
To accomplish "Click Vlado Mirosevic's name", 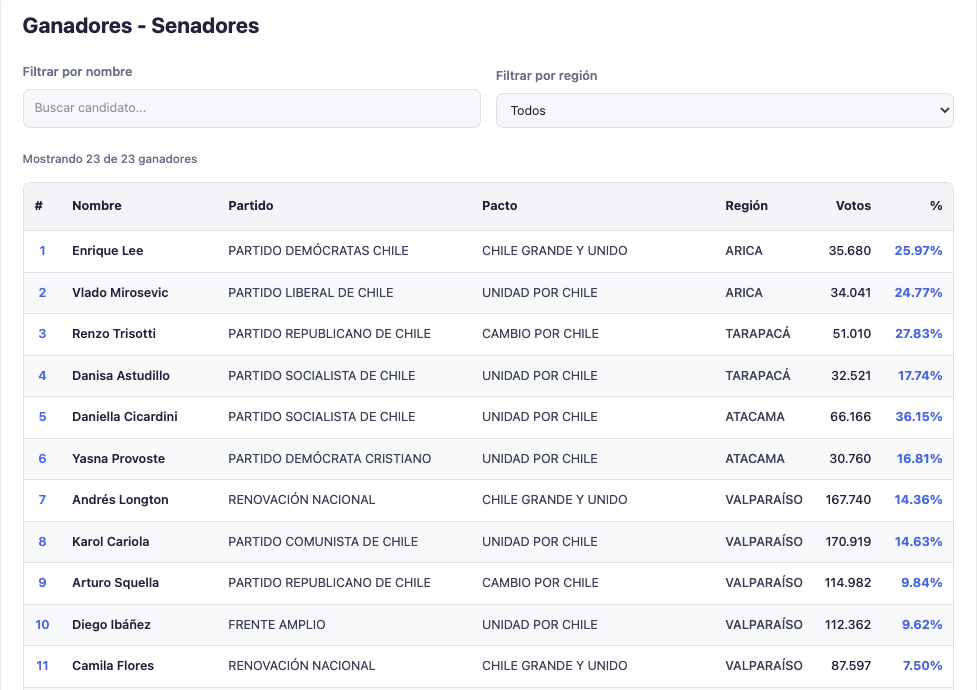I will [120, 293].
